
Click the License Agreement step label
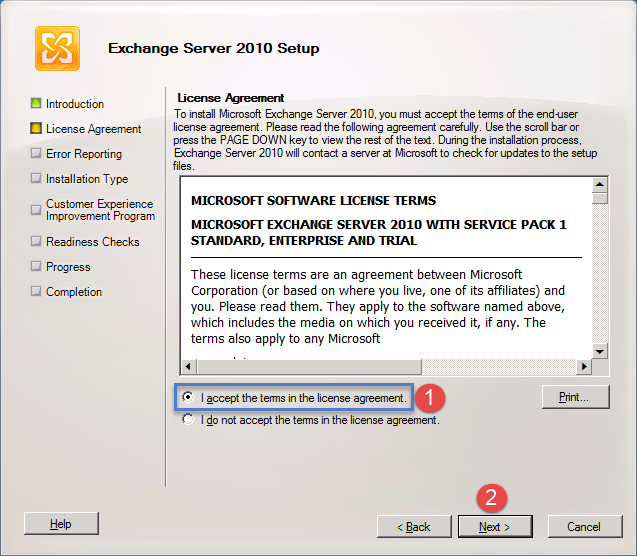[x=93, y=129]
